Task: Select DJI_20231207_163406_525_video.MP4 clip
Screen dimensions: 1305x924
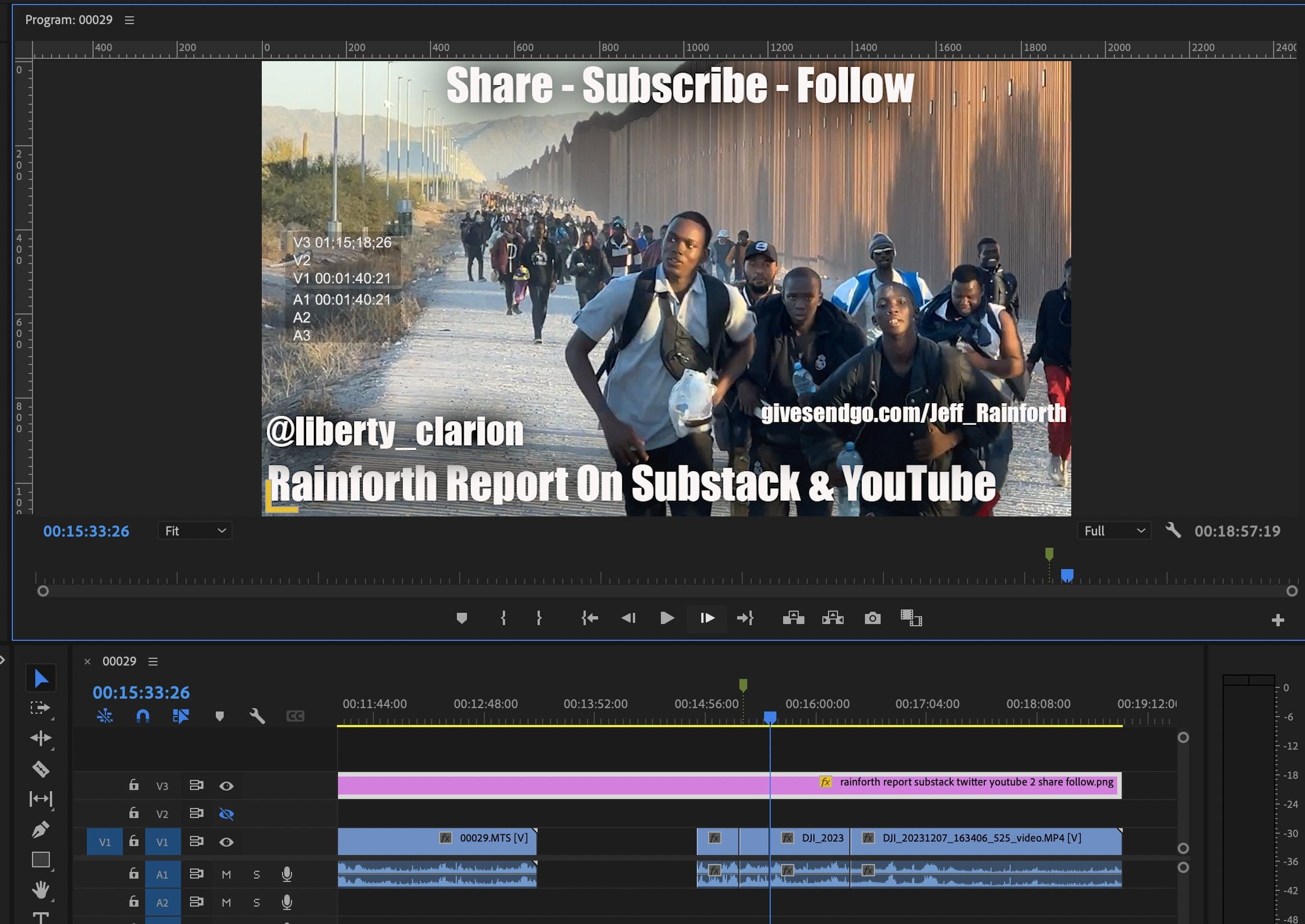Action: click(986, 841)
